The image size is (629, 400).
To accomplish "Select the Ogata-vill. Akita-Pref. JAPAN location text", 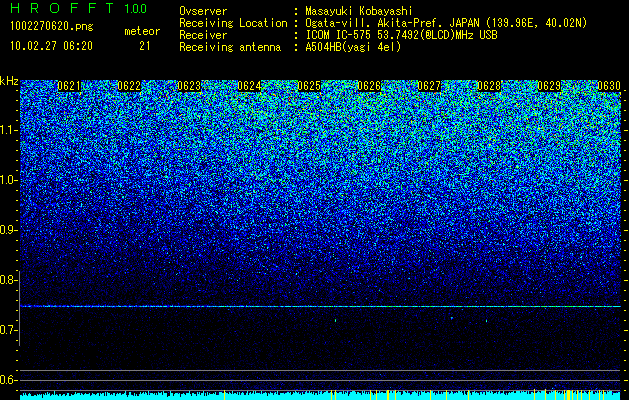I will click(x=446, y=23).
